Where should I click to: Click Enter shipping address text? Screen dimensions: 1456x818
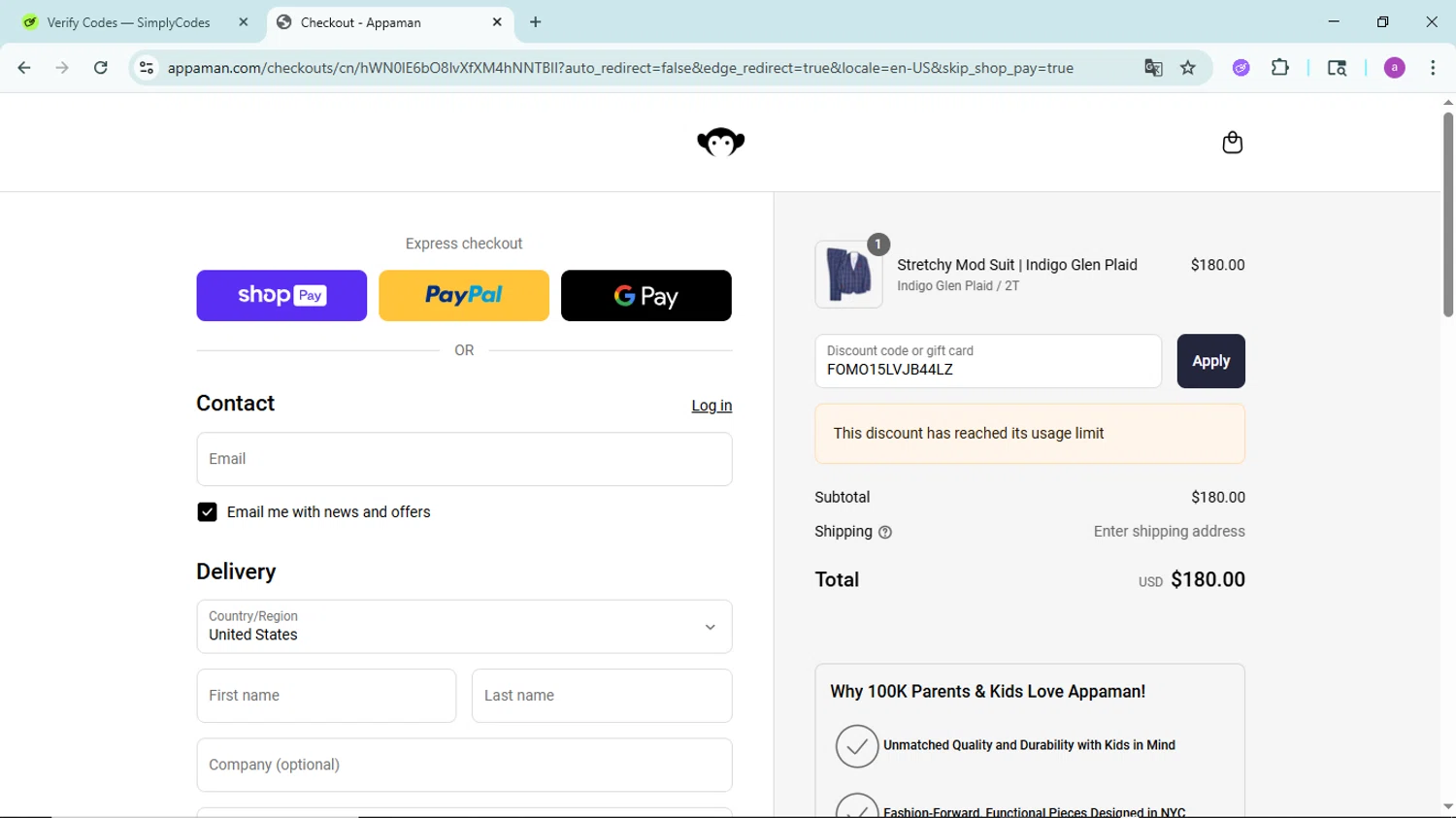coord(1169,532)
